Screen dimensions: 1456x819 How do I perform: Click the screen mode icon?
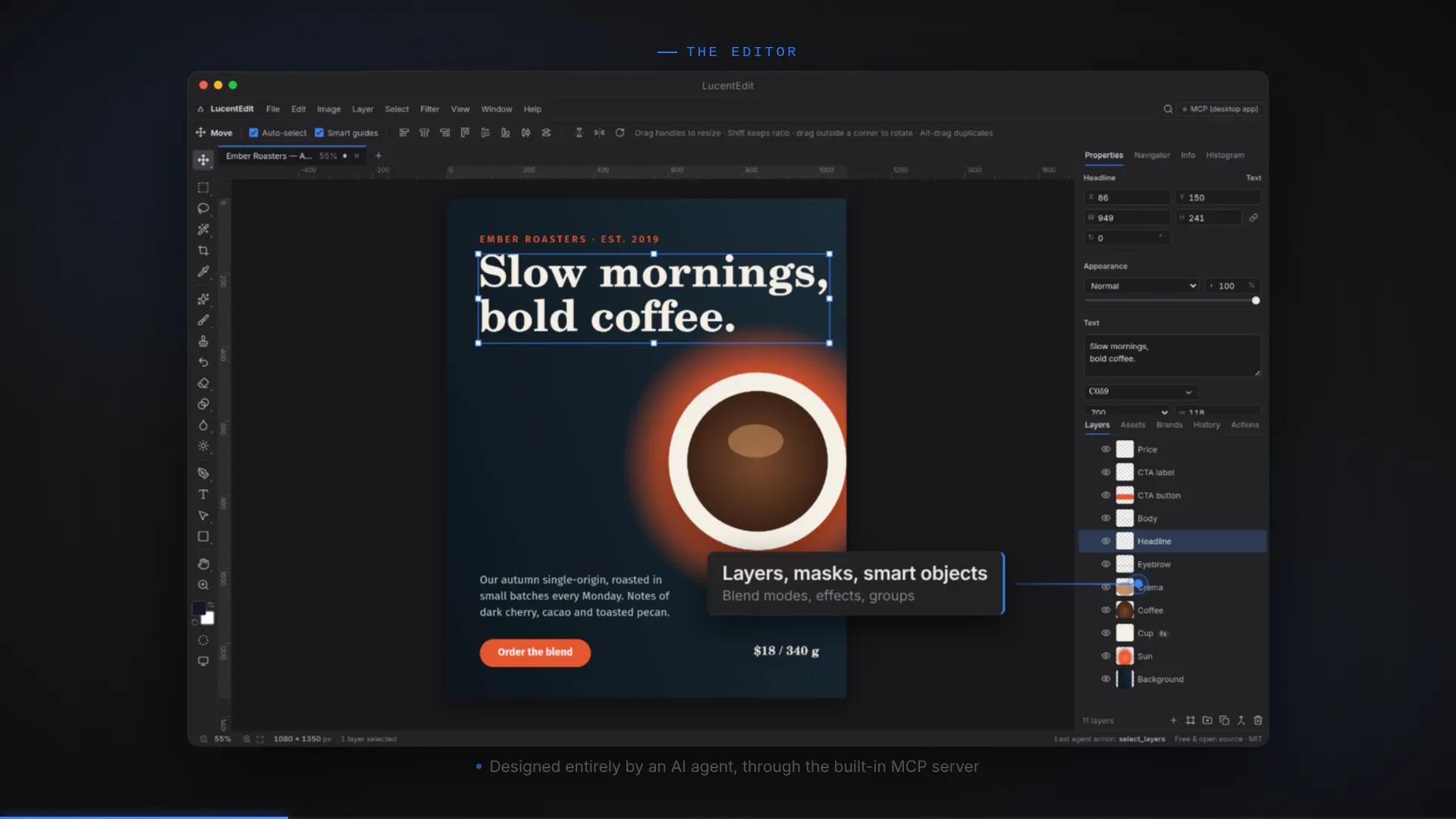203,661
